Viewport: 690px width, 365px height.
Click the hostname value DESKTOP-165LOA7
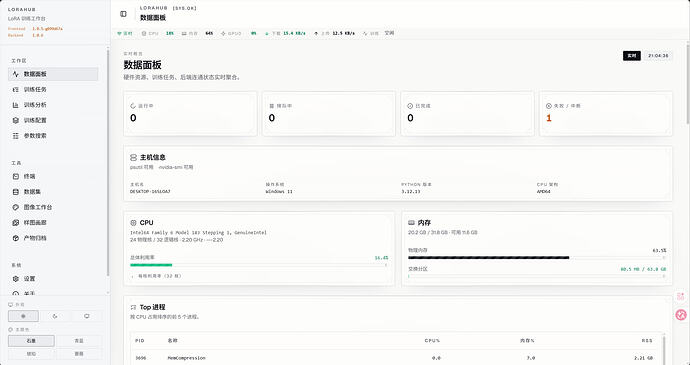pos(150,192)
